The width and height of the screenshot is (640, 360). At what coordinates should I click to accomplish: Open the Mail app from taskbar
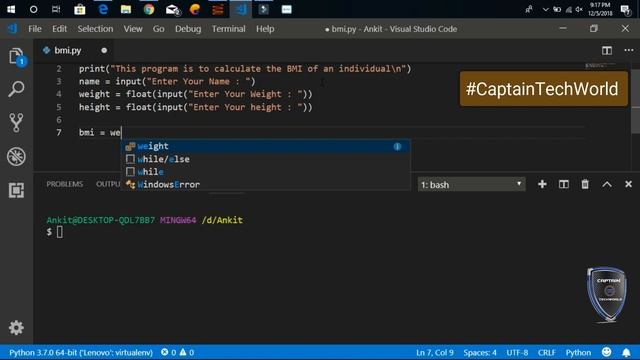point(173,9)
